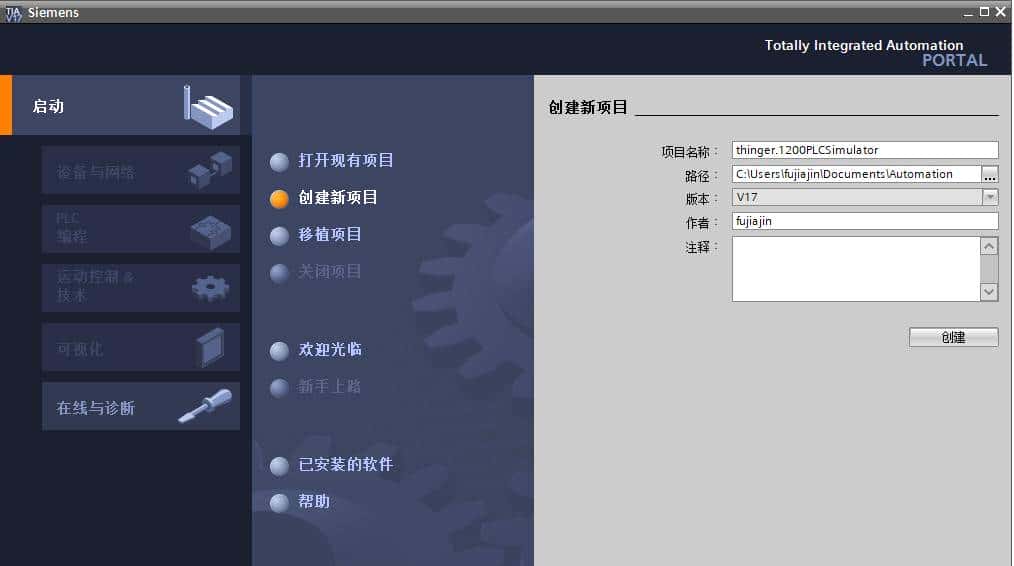Choose 打开现有项目 in the action list
1014x566 pixels.
pos(346,160)
